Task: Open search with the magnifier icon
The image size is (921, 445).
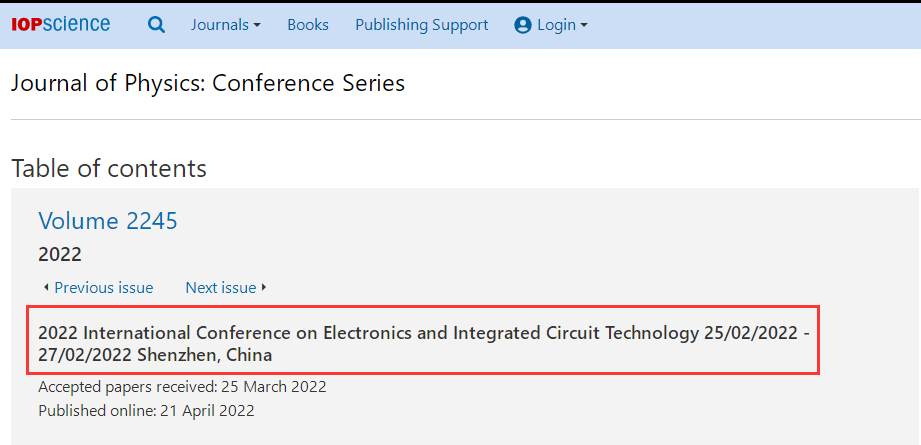Action: [x=156, y=25]
